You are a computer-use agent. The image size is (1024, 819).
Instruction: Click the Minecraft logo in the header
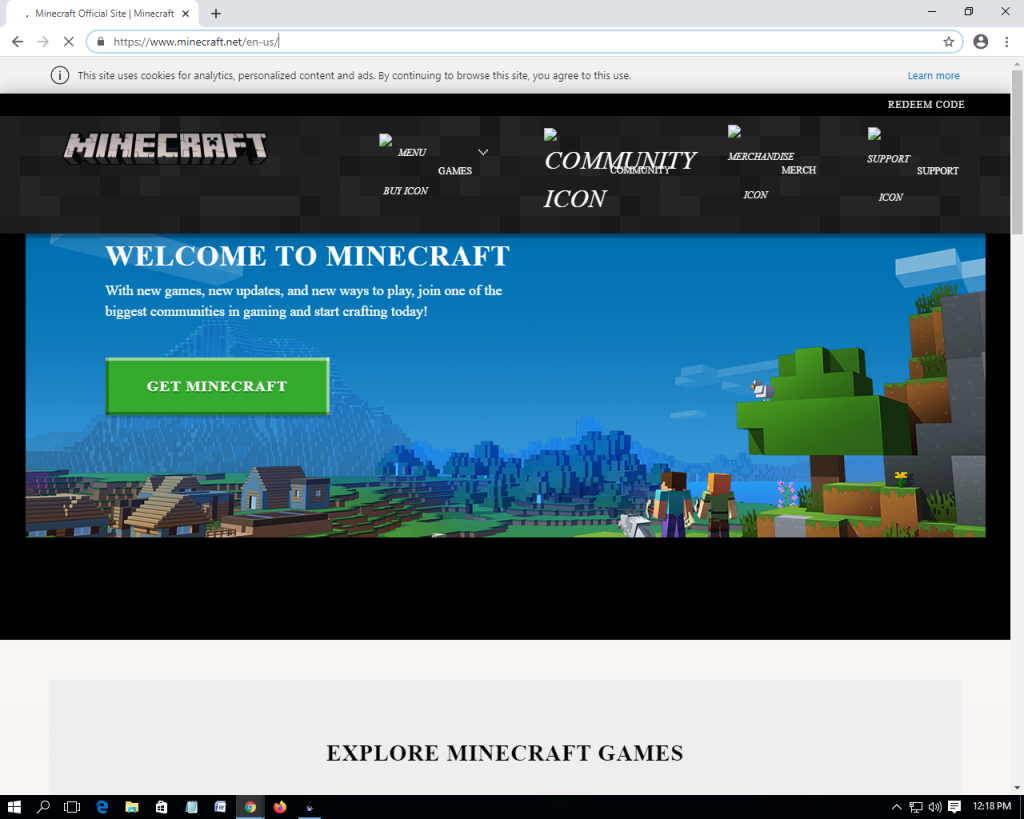(x=165, y=148)
